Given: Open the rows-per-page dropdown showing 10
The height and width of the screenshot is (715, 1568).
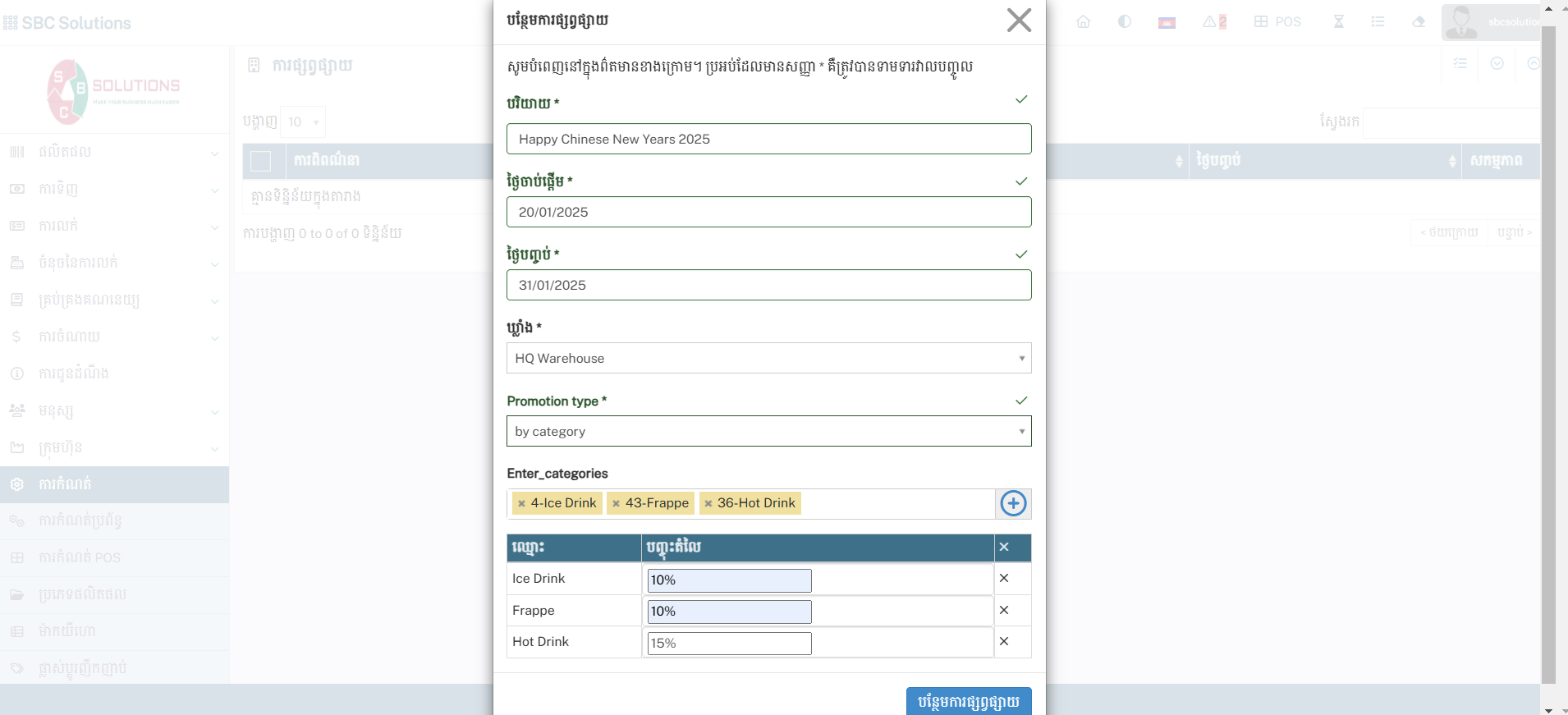Looking at the screenshot, I should click(303, 122).
